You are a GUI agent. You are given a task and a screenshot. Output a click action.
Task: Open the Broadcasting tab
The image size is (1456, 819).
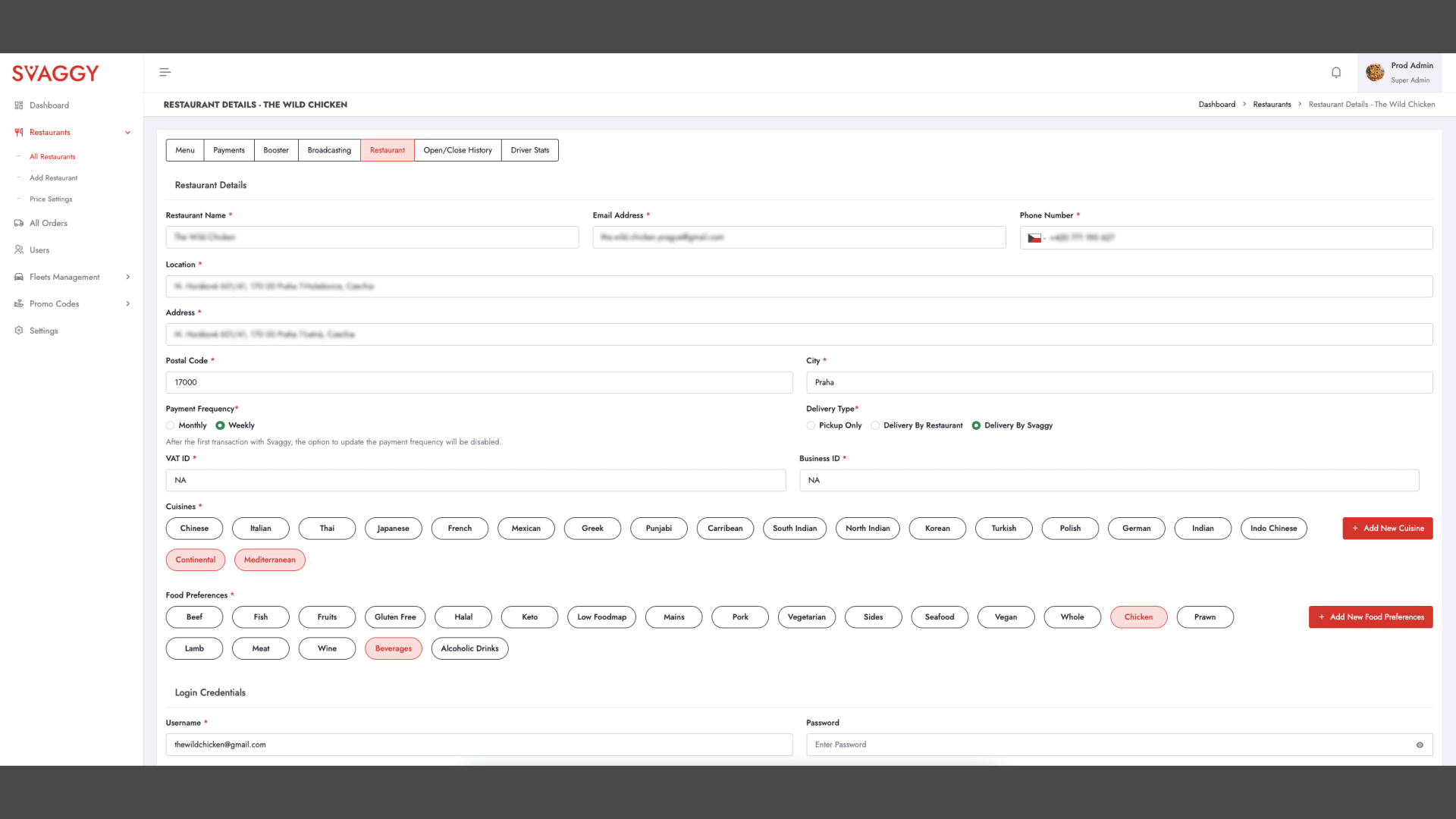[x=329, y=150]
